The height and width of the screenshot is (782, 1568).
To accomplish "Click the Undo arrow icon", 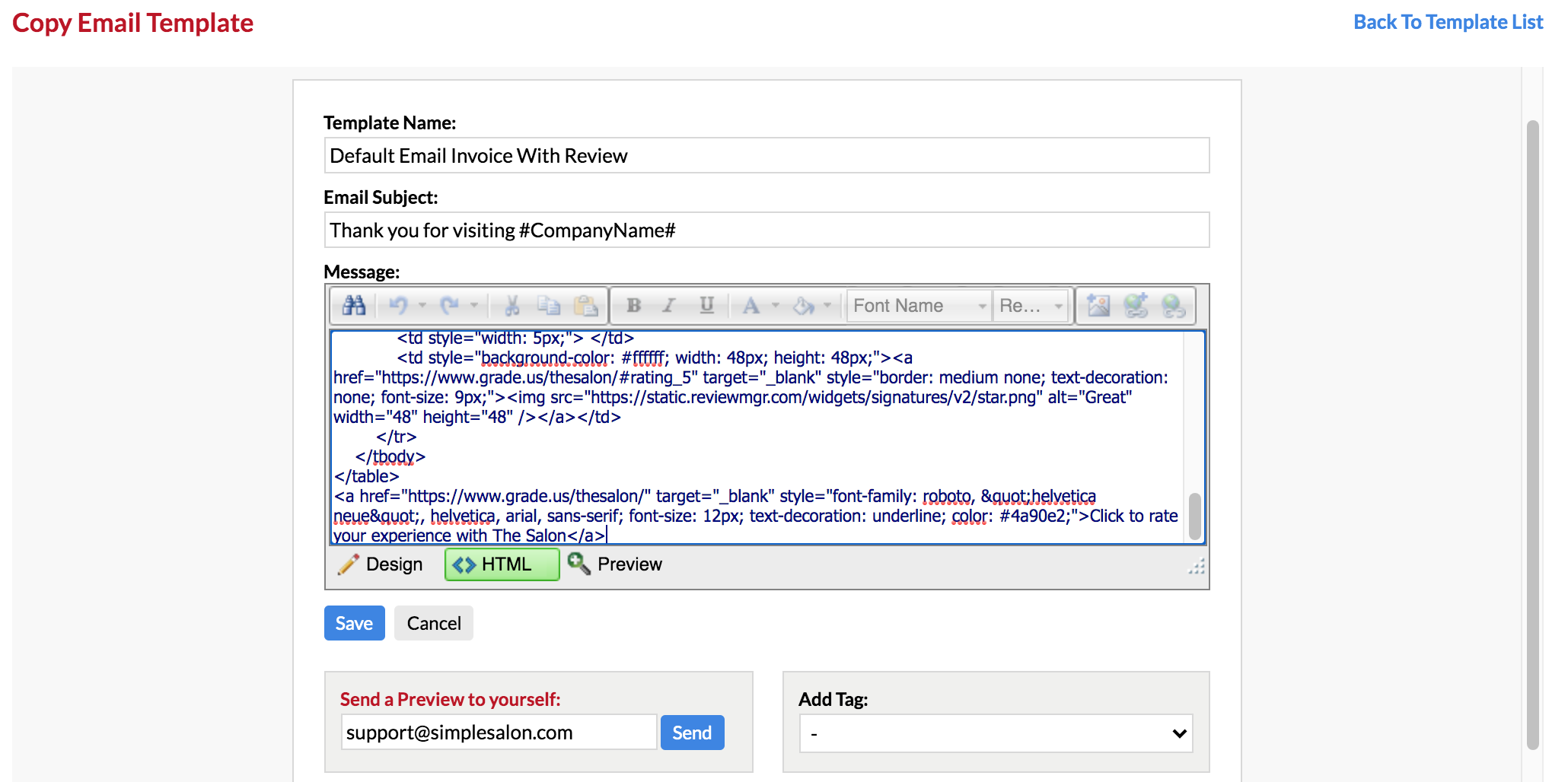I will [398, 306].
